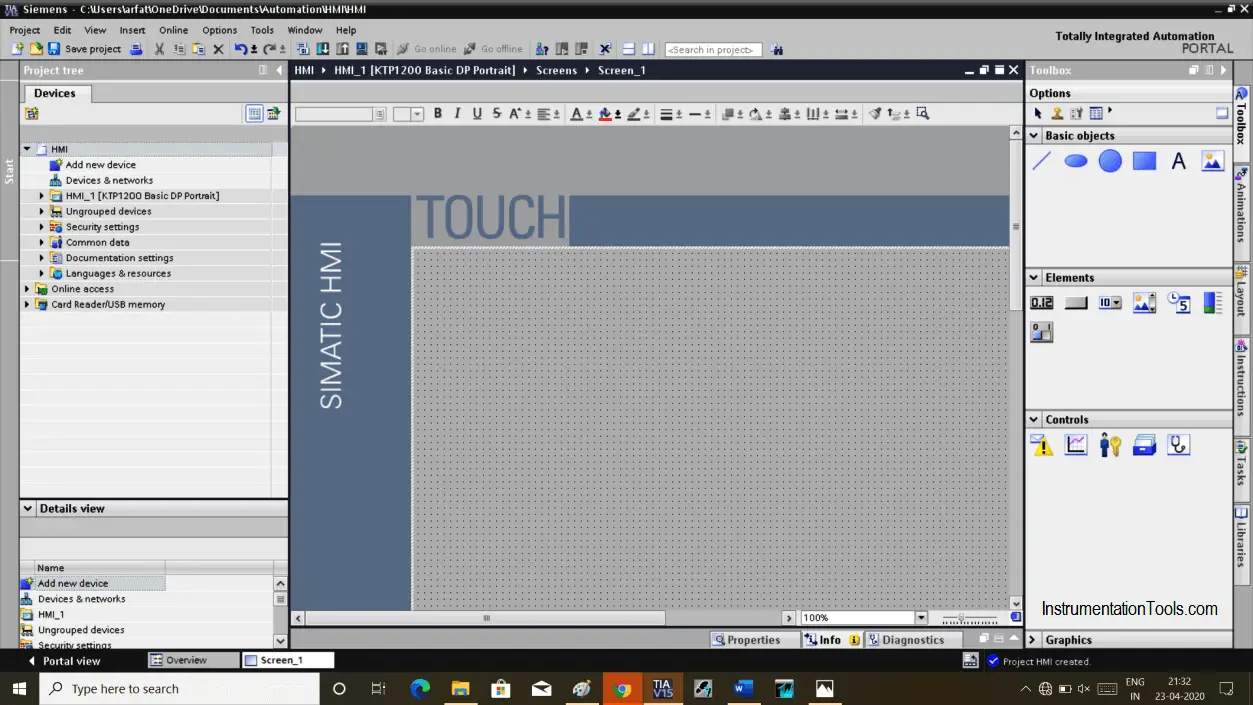
Task: Select Card Reader/USB memory tree item
Action: (x=108, y=304)
